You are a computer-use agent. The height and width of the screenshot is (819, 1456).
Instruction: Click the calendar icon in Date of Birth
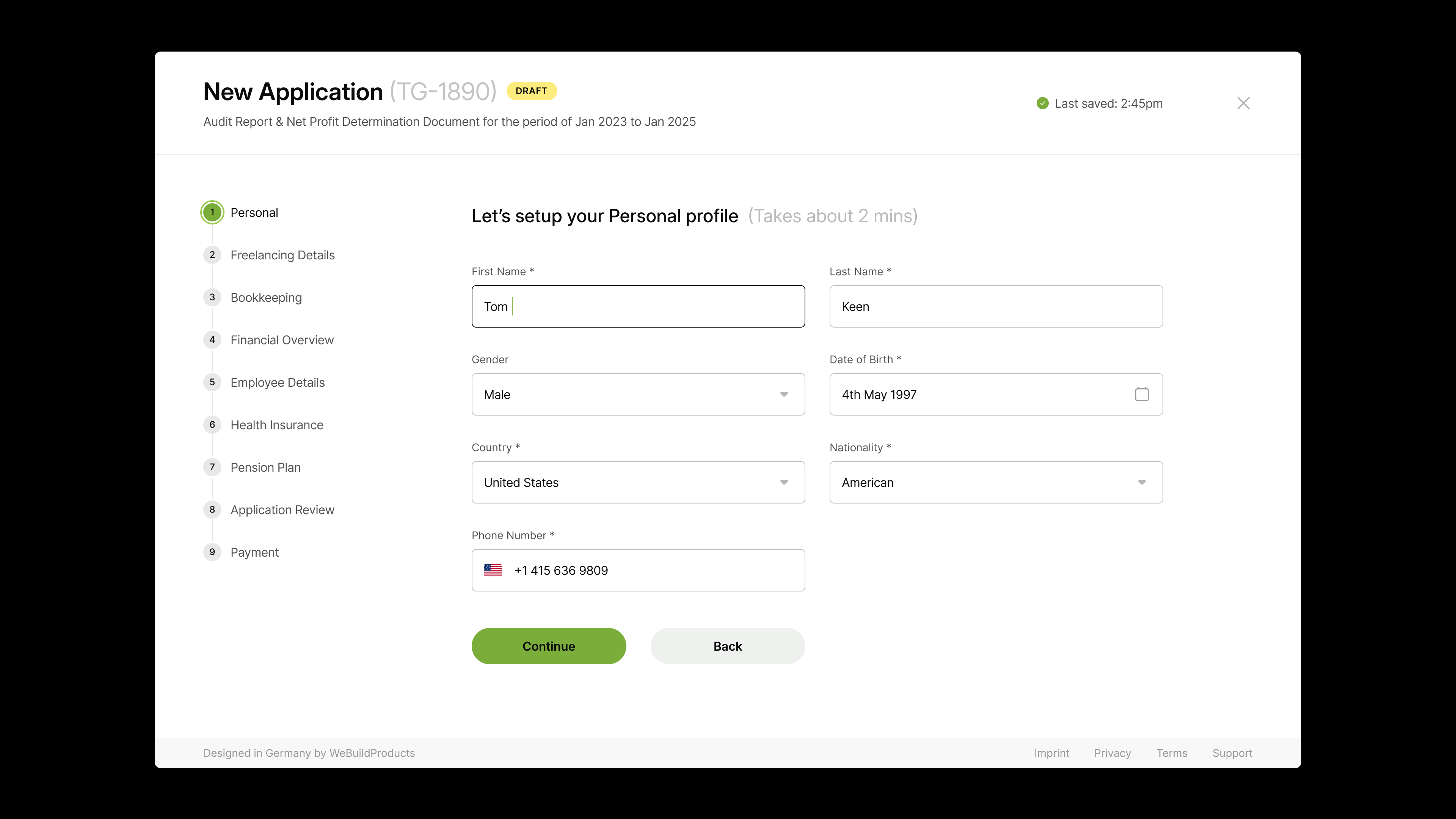pos(1141,394)
